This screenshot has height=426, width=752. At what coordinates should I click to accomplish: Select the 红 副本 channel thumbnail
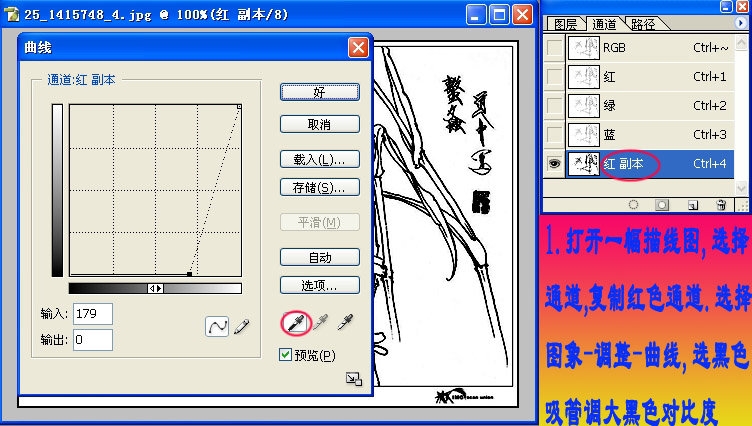(x=584, y=164)
